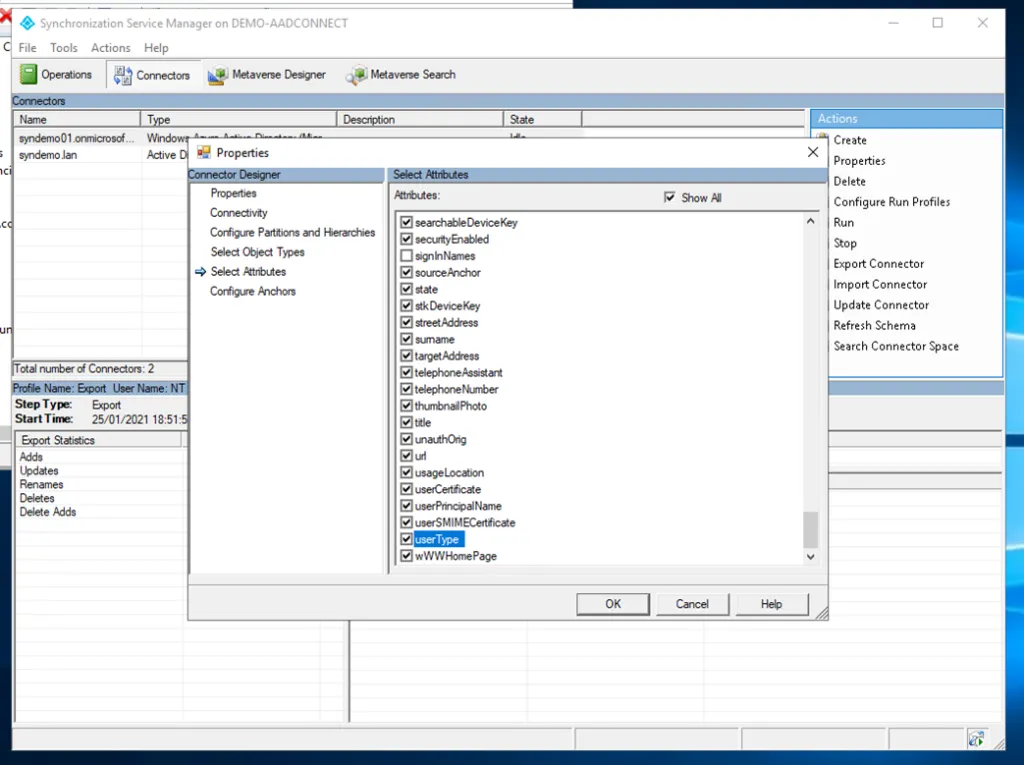
Task: Click the Operations toolbar icon
Action: 29,75
